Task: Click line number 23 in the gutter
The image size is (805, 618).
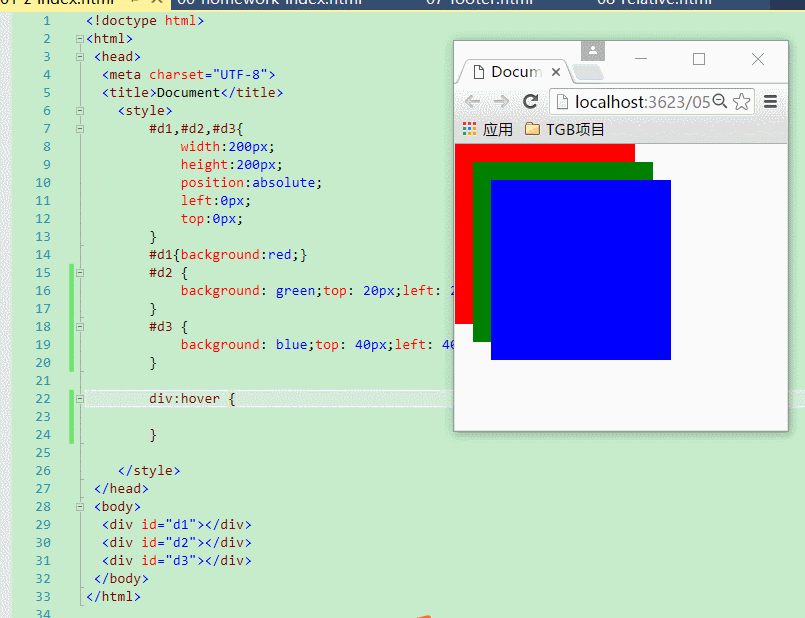Action: (43, 417)
